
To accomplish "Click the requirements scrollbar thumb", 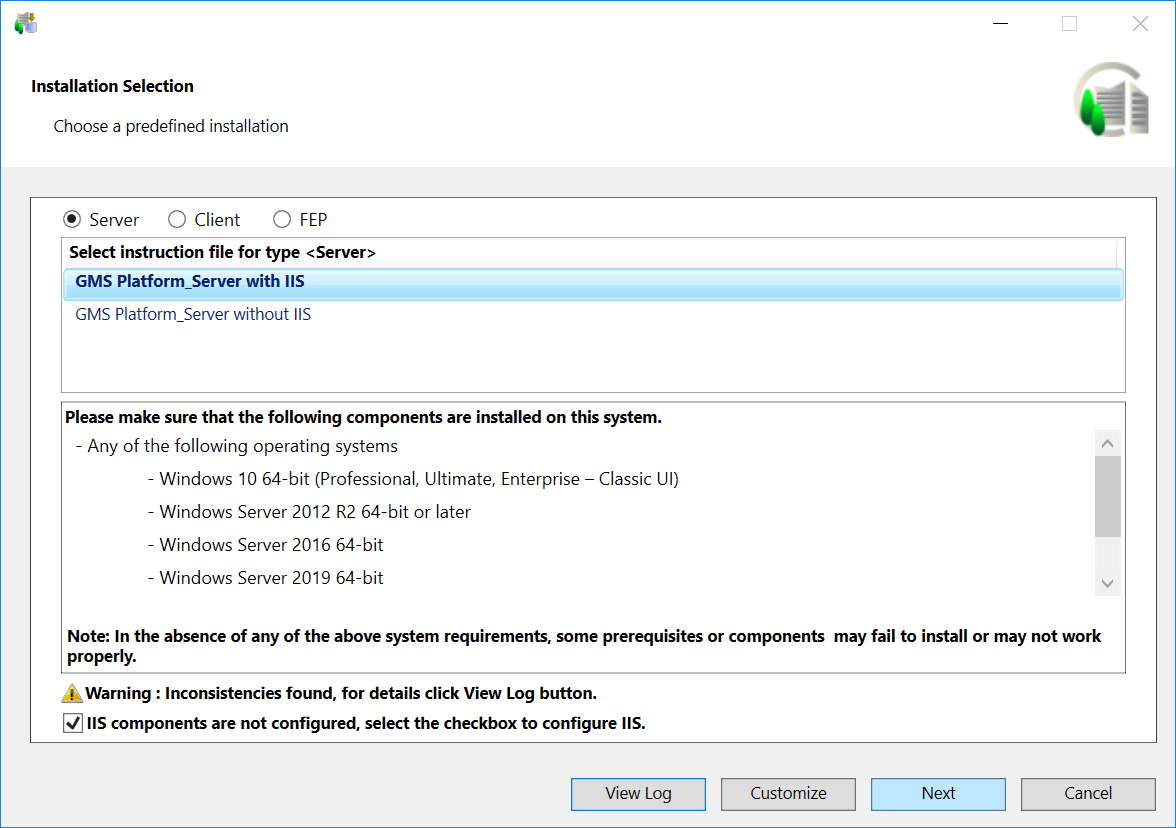I will [x=1107, y=497].
